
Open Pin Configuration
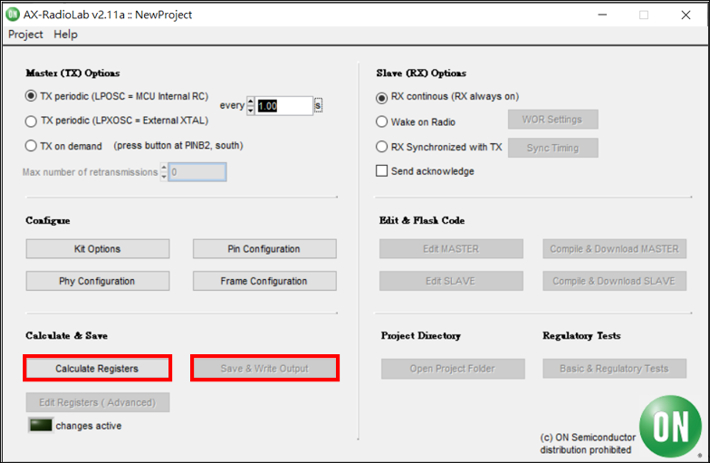(264, 249)
